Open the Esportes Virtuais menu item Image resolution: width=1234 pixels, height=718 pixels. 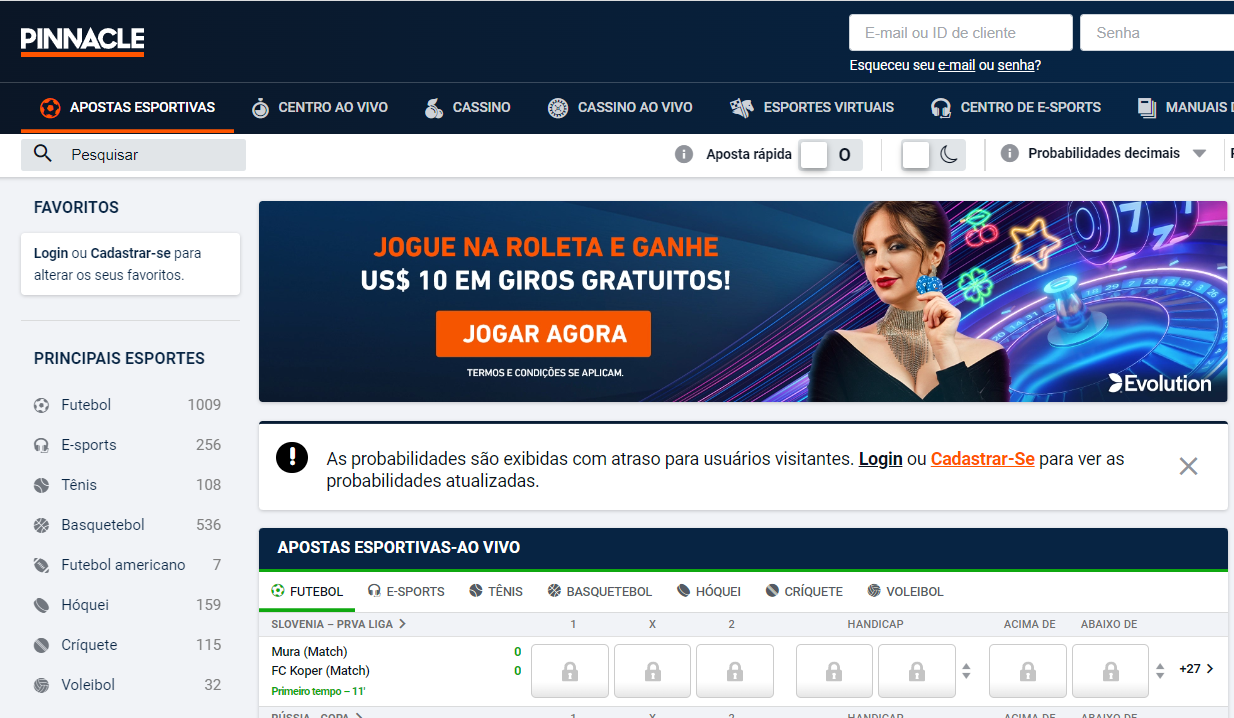812,108
